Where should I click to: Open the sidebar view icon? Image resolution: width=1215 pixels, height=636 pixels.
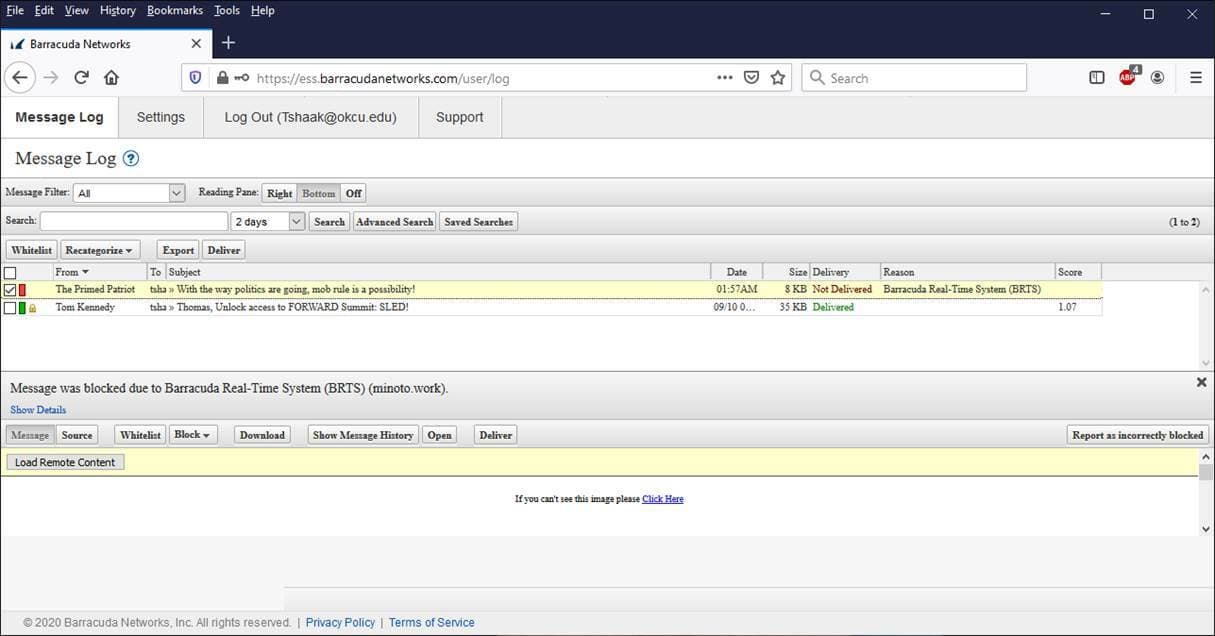(1097, 77)
